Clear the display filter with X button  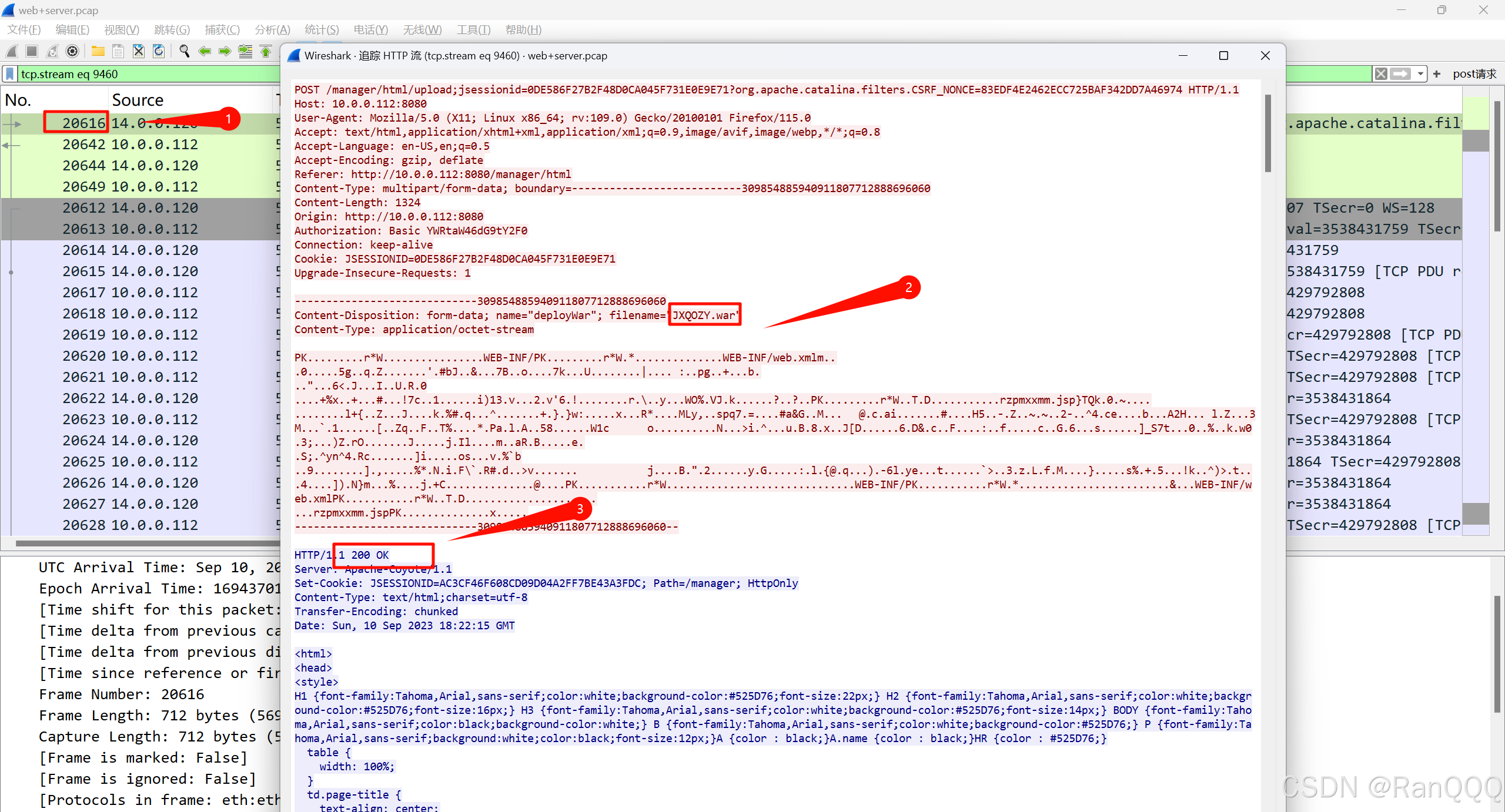(x=1381, y=74)
